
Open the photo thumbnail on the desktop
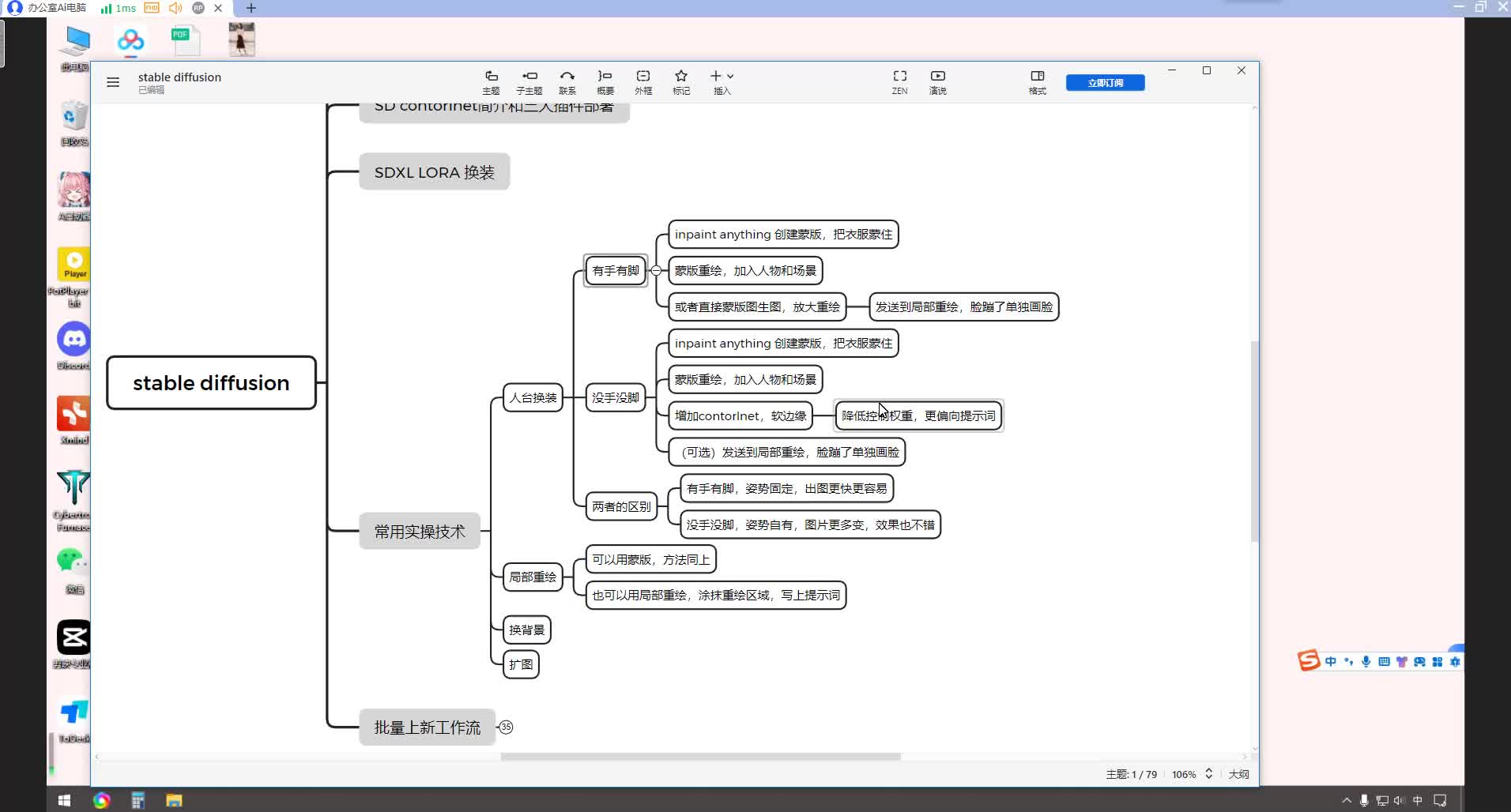coord(242,39)
